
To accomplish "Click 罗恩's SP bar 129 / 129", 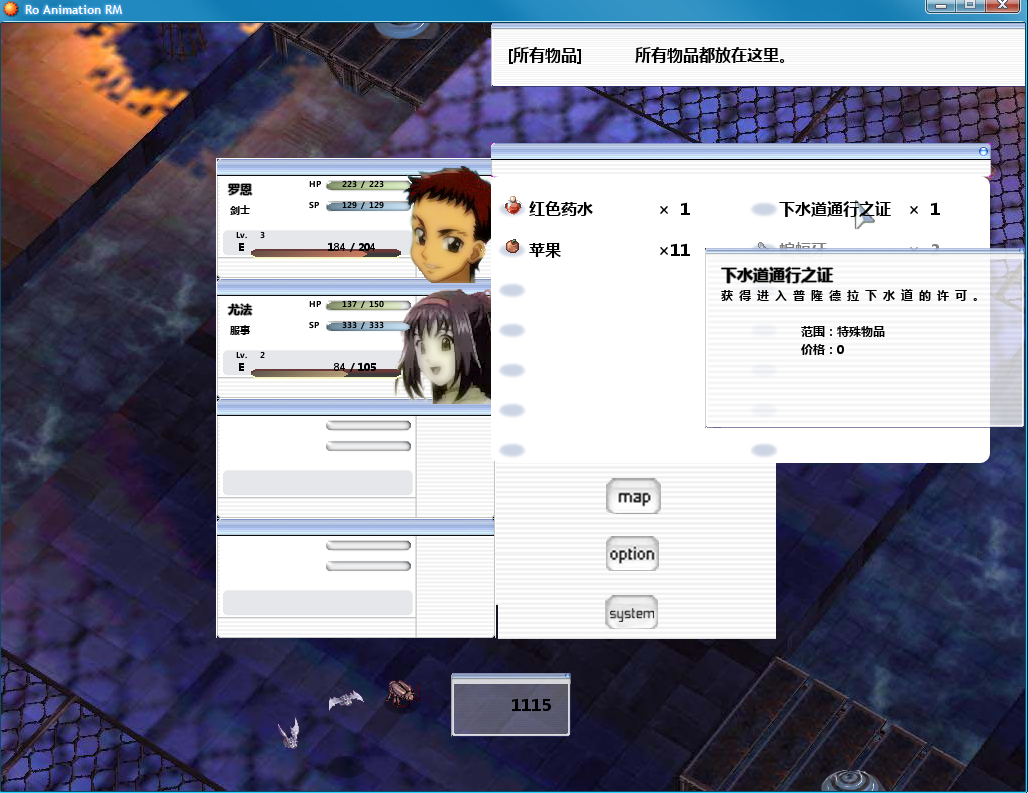I will [367, 206].
